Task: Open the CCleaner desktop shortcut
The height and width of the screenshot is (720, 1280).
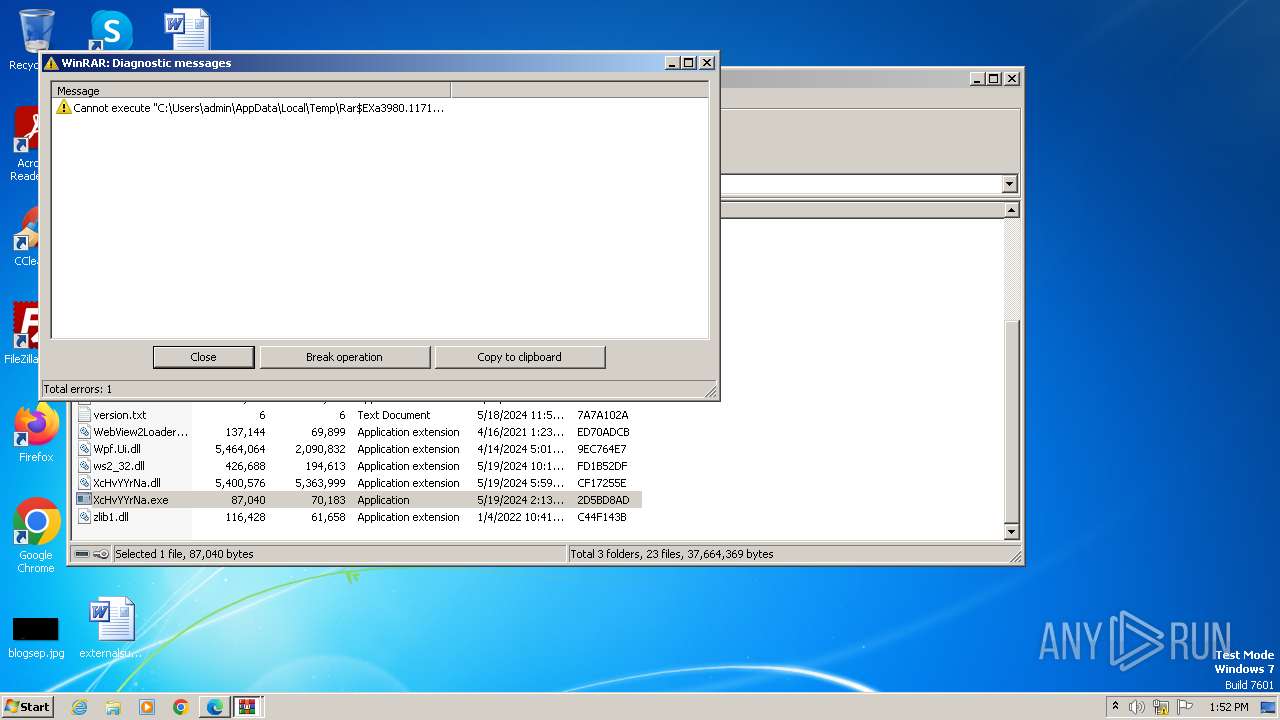Action: click(27, 238)
